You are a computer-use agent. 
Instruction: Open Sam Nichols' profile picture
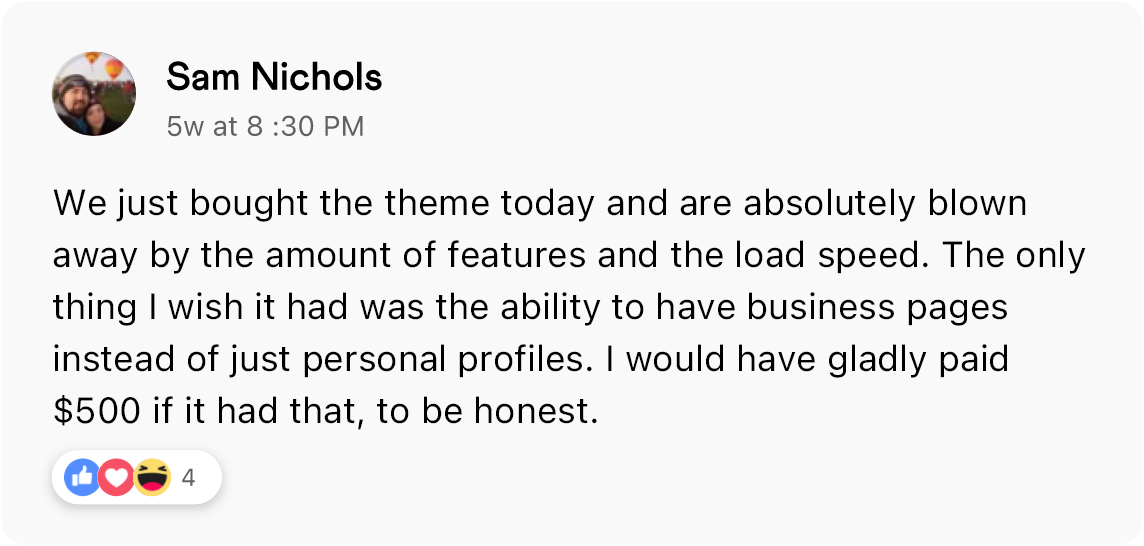[x=94, y=94]
